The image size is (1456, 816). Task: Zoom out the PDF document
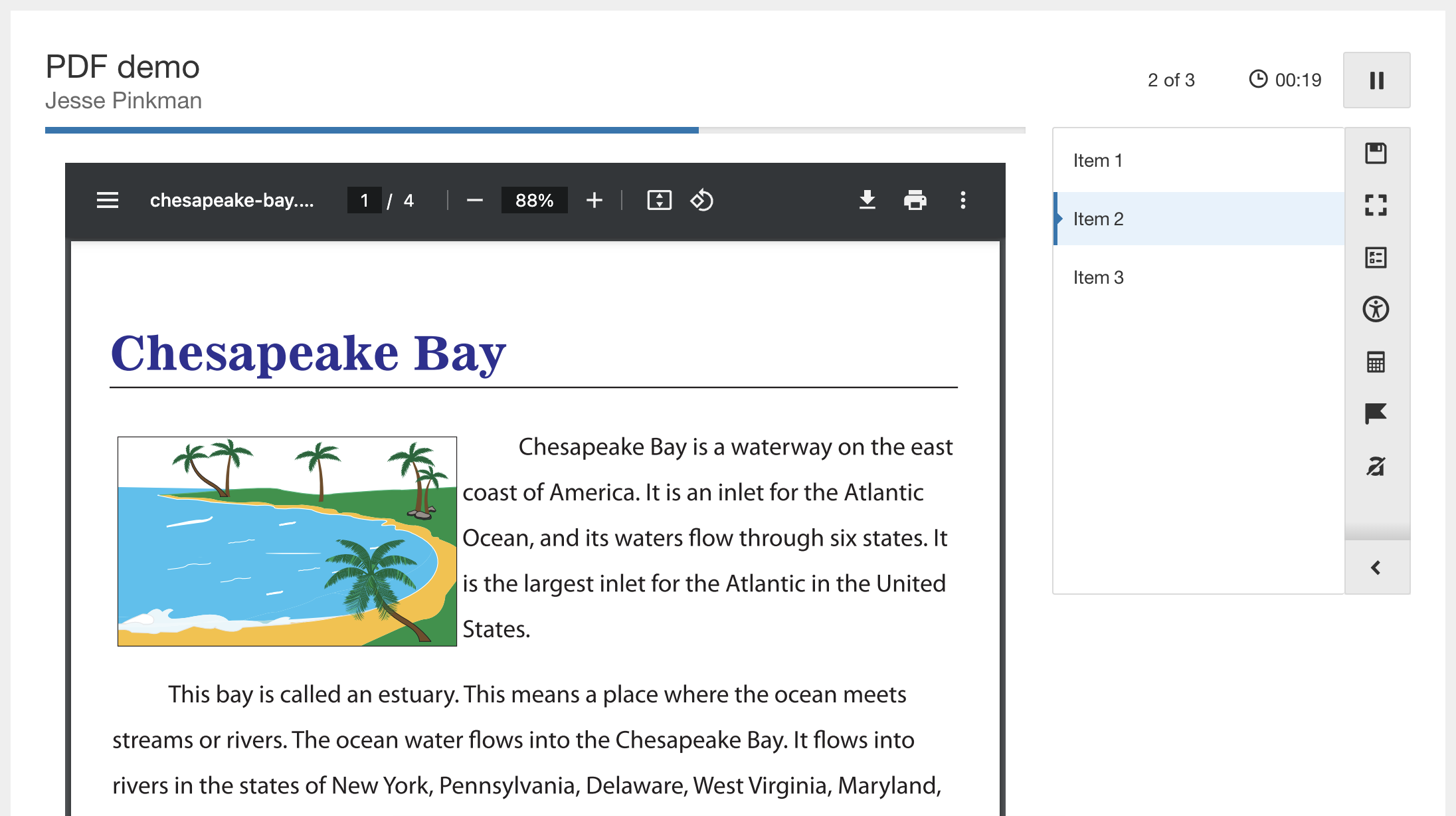(474, 200)
